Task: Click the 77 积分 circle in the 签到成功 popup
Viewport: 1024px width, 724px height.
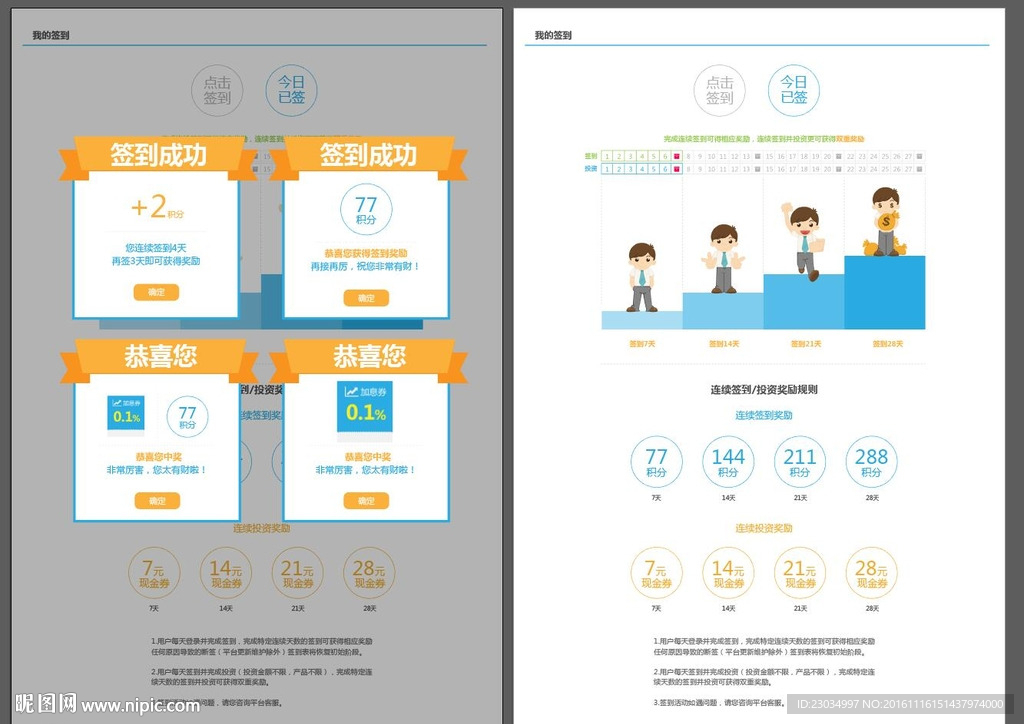Action: [366, 210]
